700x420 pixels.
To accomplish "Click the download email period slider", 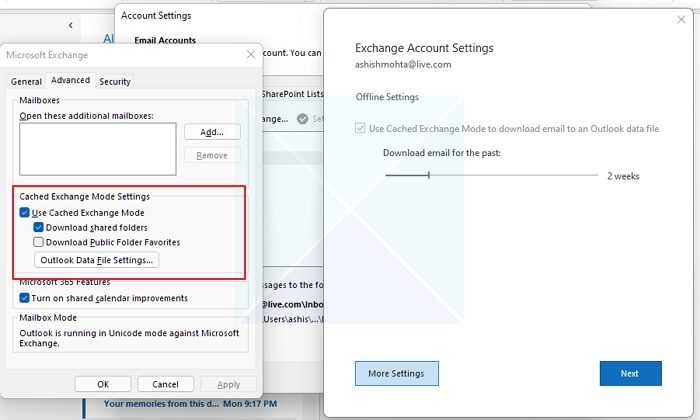I will tap(491, 175).
